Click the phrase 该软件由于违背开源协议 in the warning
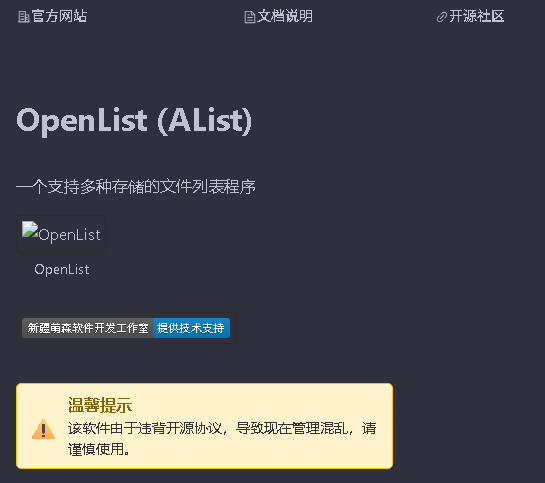The width and height of the screenshot is (545, 483). click(x=145, y=428)
